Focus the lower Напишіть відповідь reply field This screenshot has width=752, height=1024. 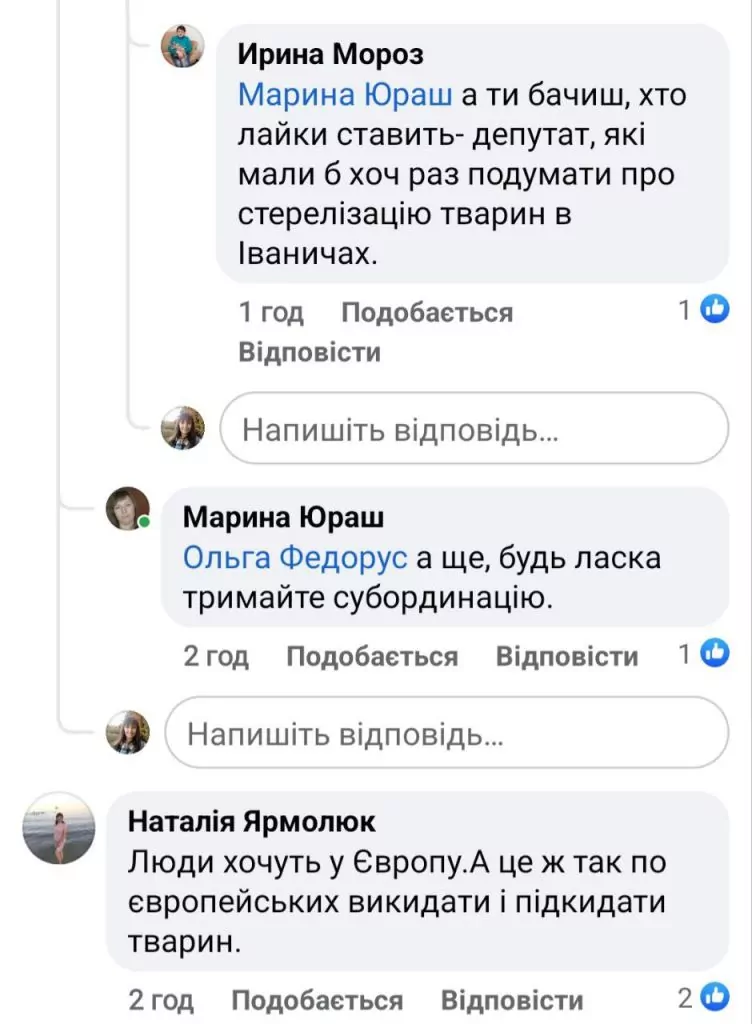pos(446,734)
